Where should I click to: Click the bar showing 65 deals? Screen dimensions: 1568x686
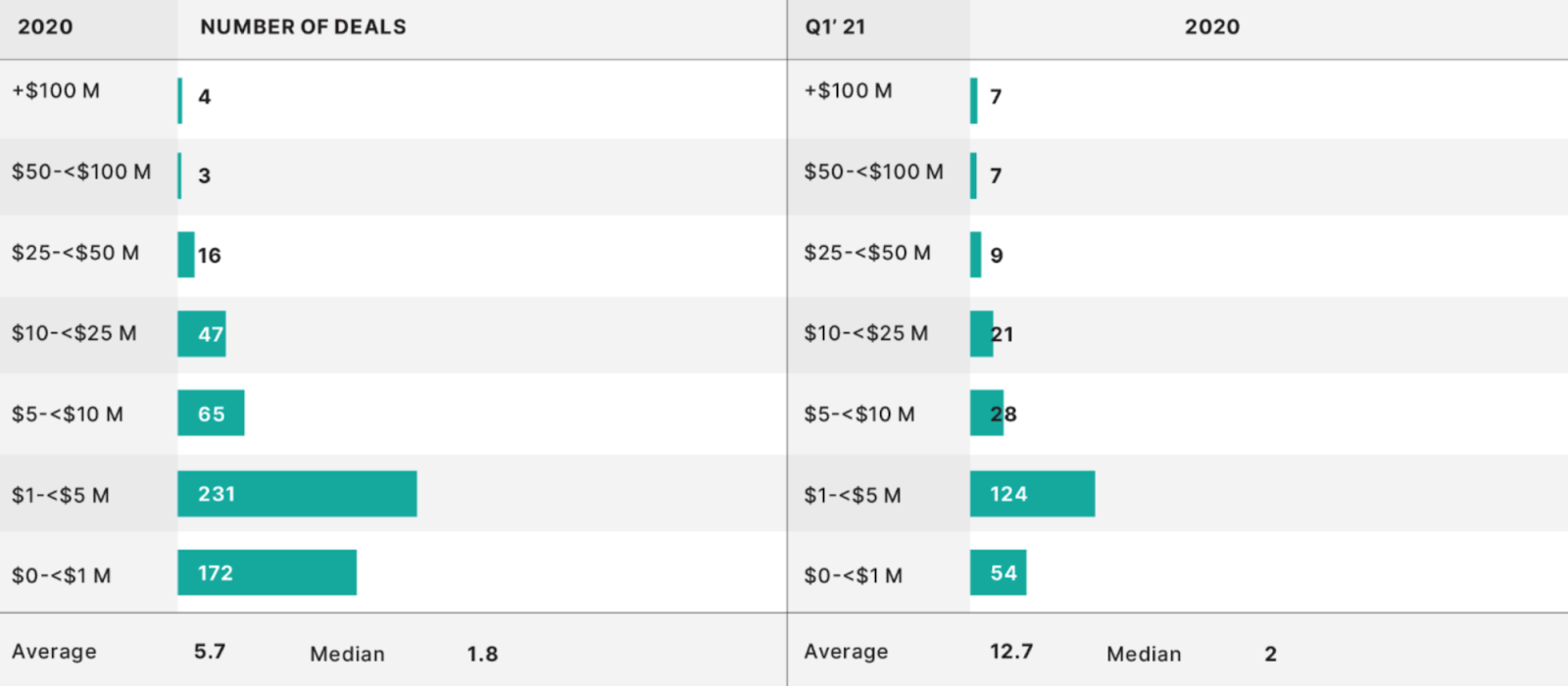211,414
